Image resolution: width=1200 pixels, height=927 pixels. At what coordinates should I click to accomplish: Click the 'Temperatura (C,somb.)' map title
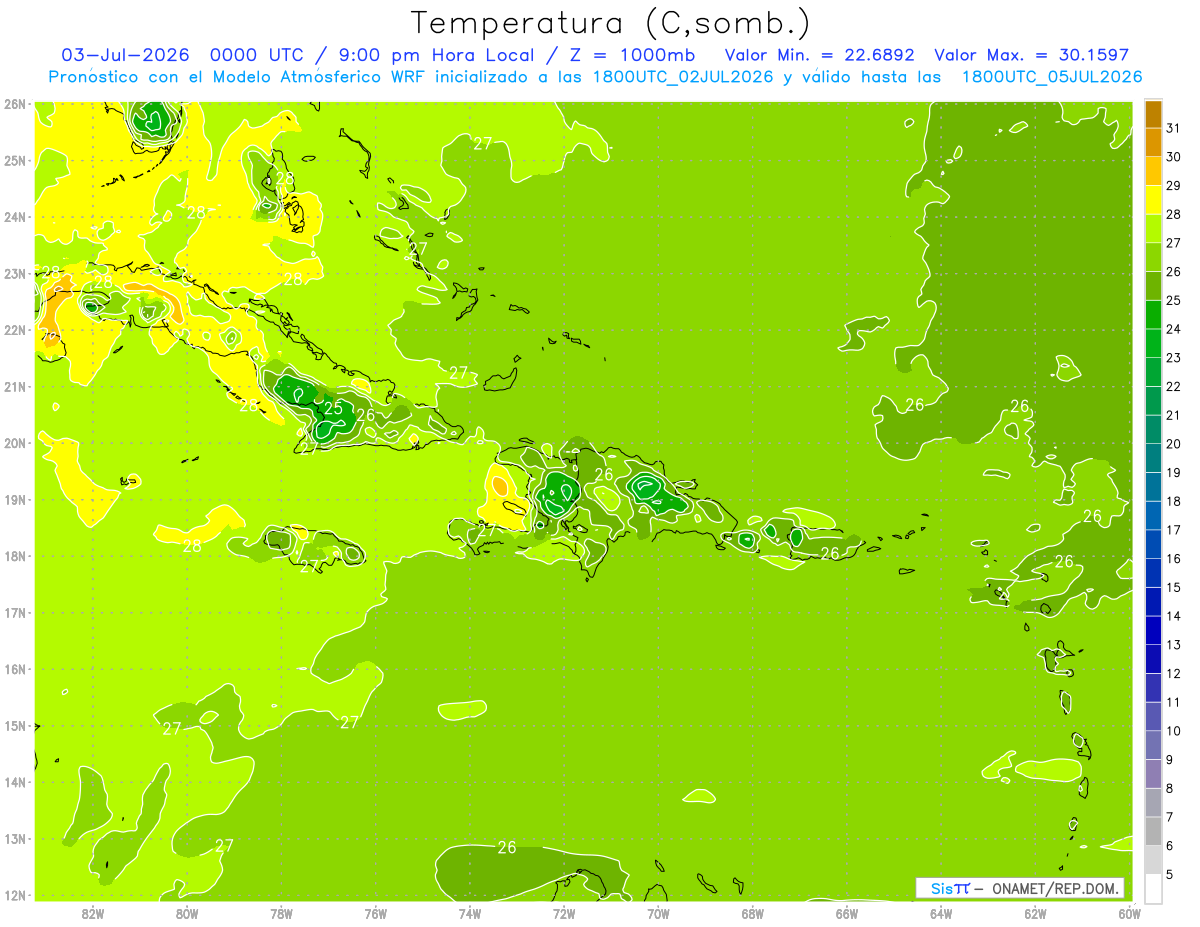point(610,22)
